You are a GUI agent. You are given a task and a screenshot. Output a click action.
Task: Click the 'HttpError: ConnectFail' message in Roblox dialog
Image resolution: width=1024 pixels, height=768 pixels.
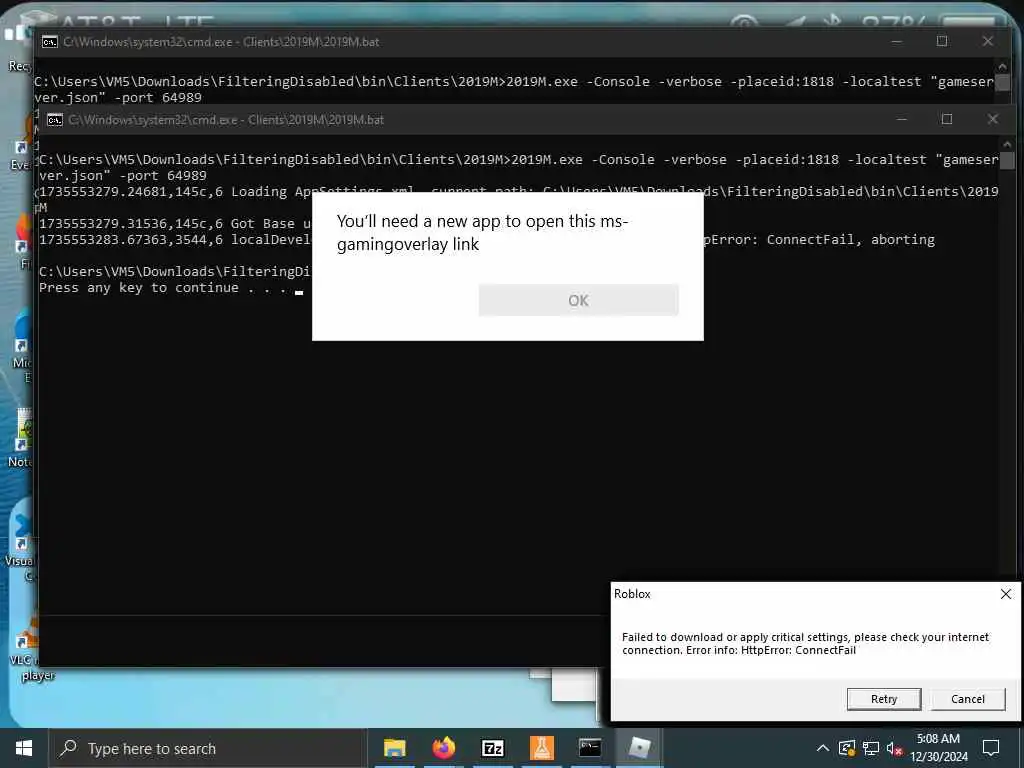798,650
